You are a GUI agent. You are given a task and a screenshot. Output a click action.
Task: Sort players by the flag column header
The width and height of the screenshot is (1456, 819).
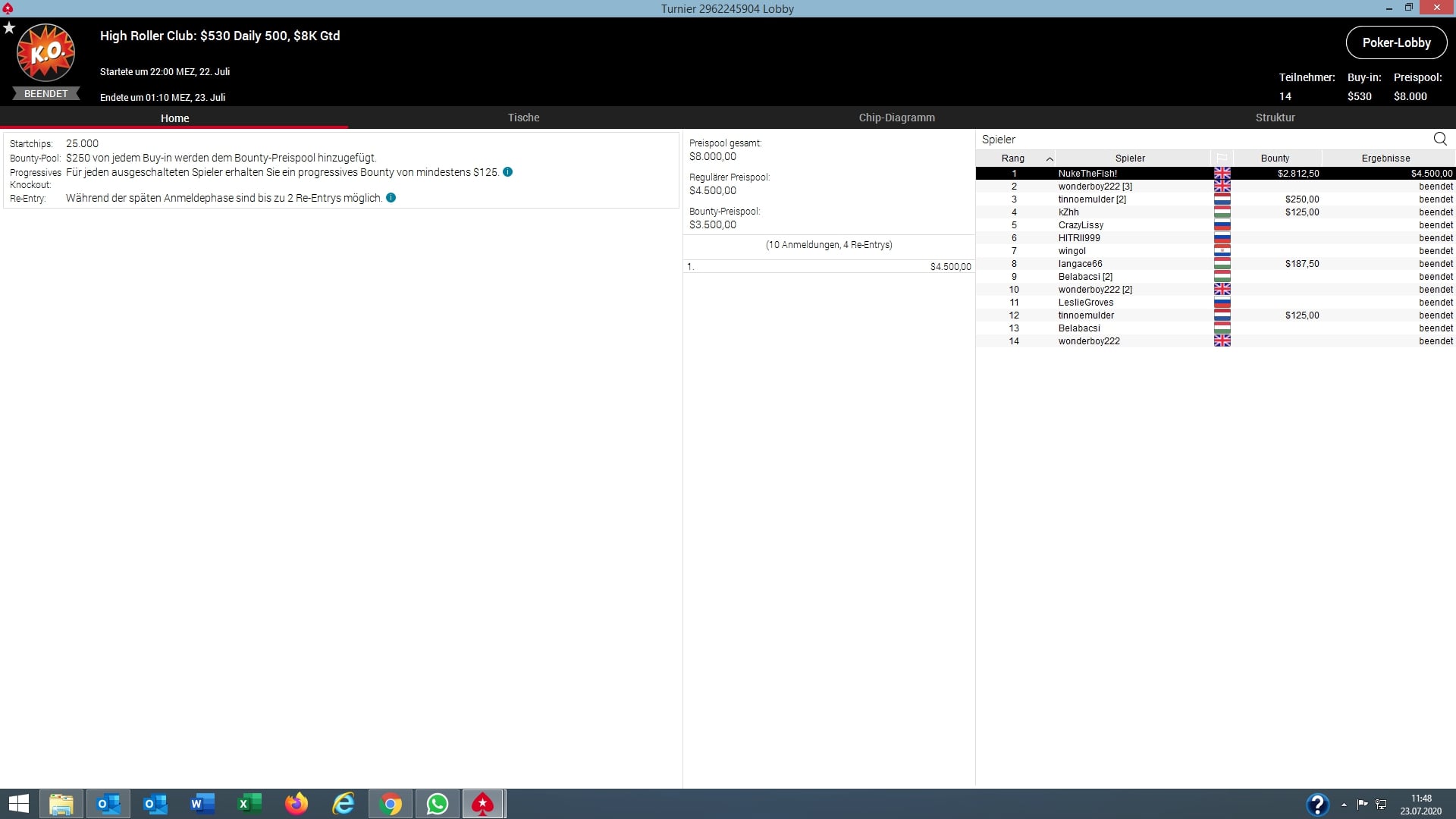1222,158
